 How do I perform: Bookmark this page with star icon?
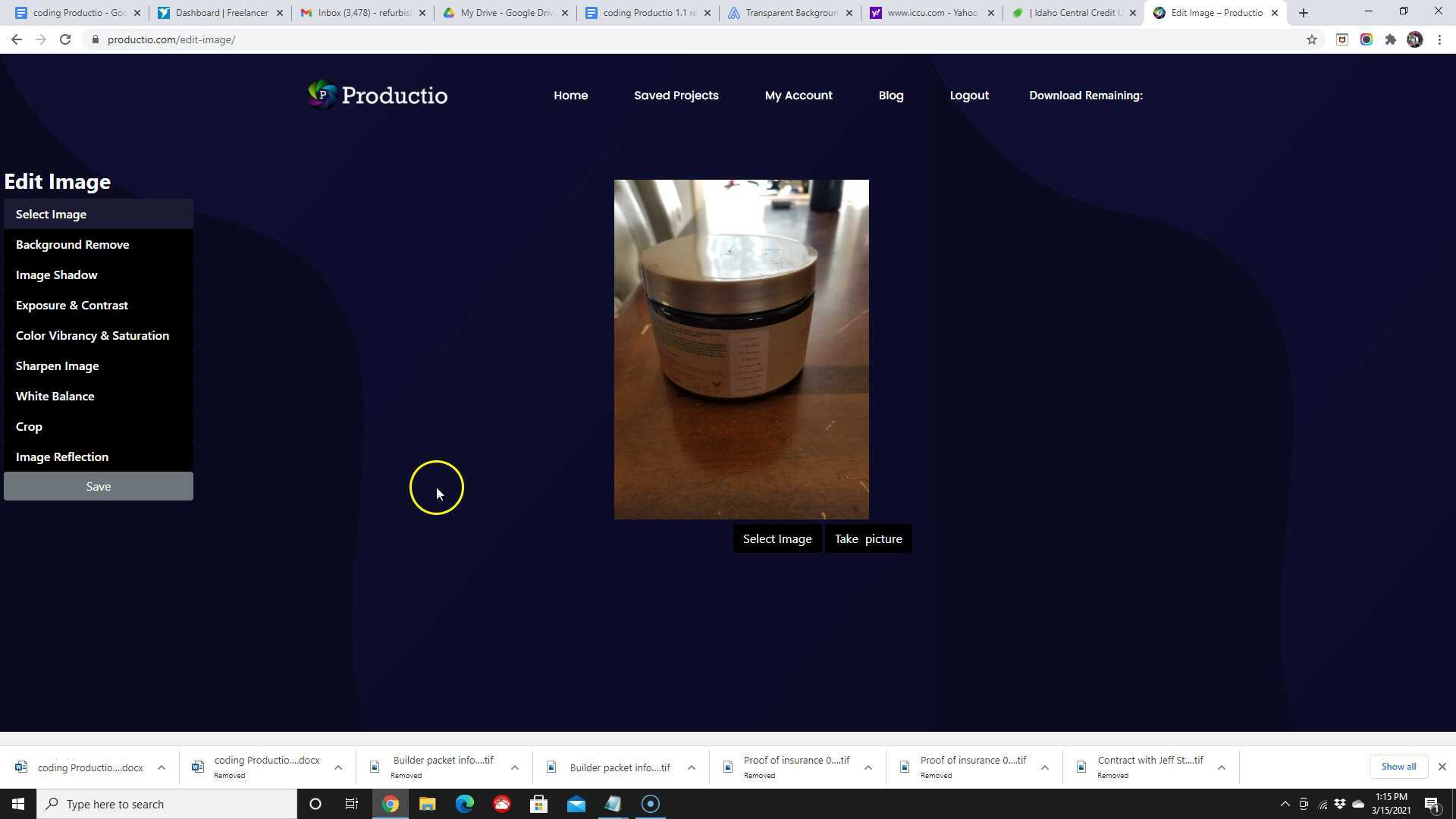1311,39
